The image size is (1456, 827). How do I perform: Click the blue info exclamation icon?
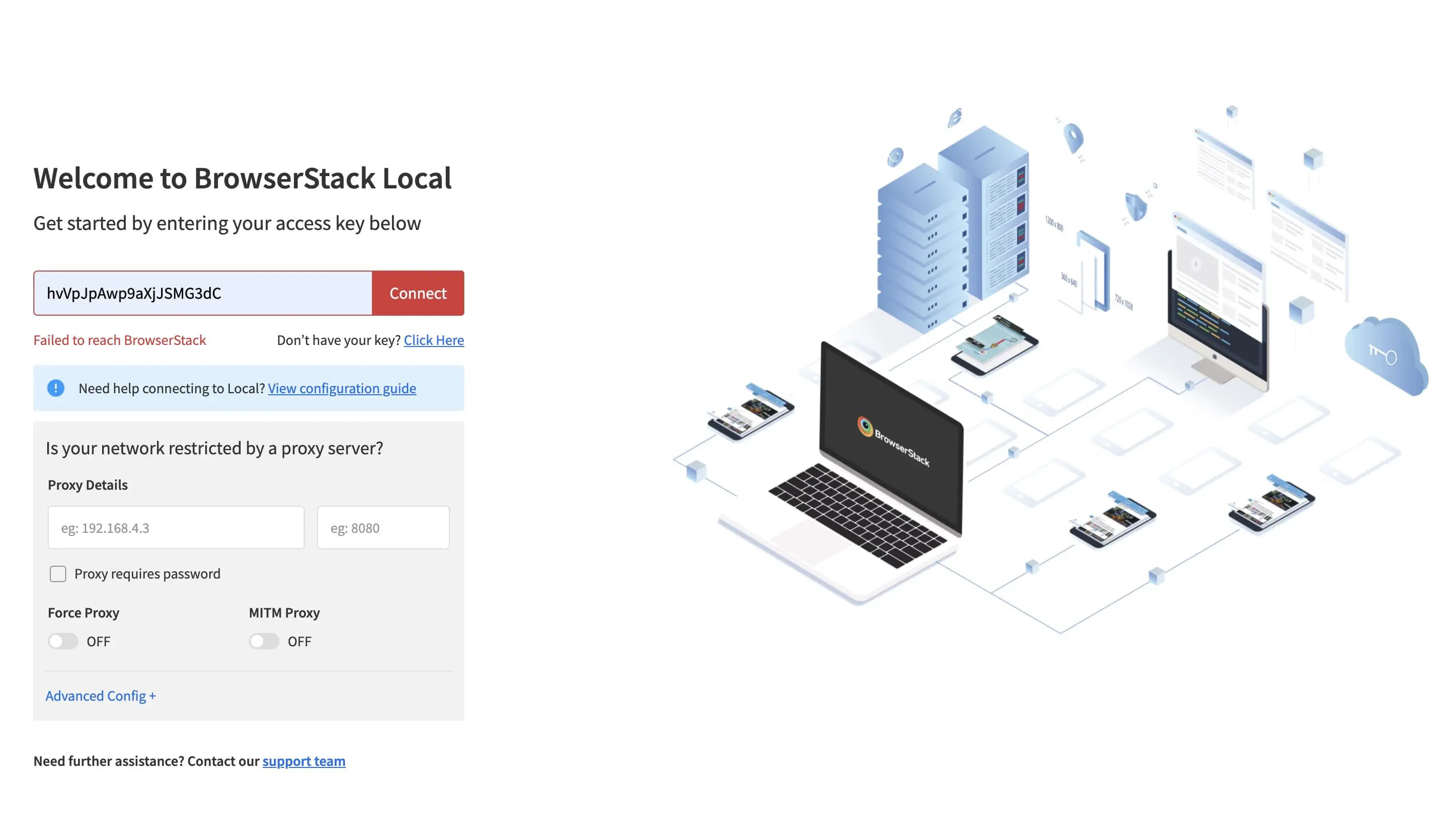pos(55,388)
